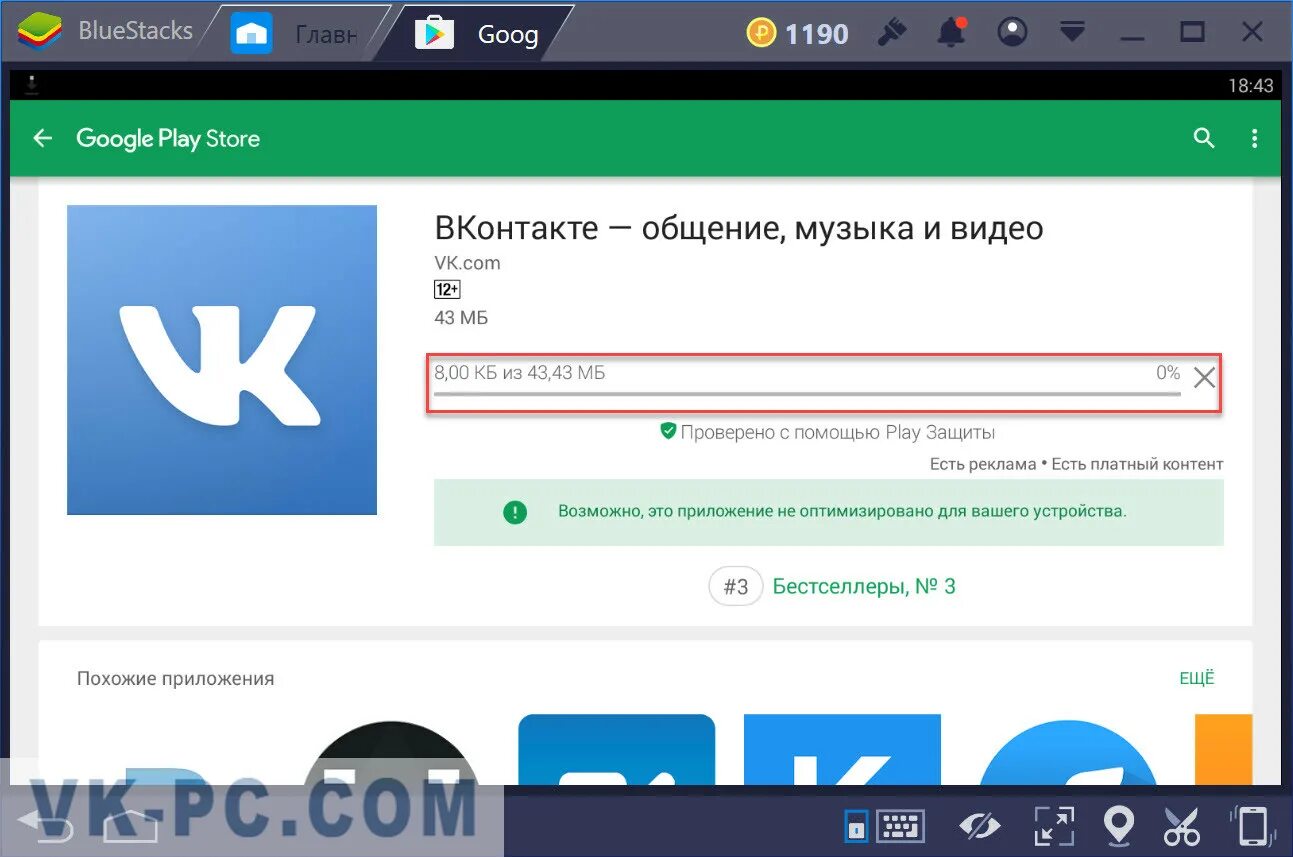Click the download progress bar
The width and height of the screenshot is (1293, 857).
pos(807,394)
